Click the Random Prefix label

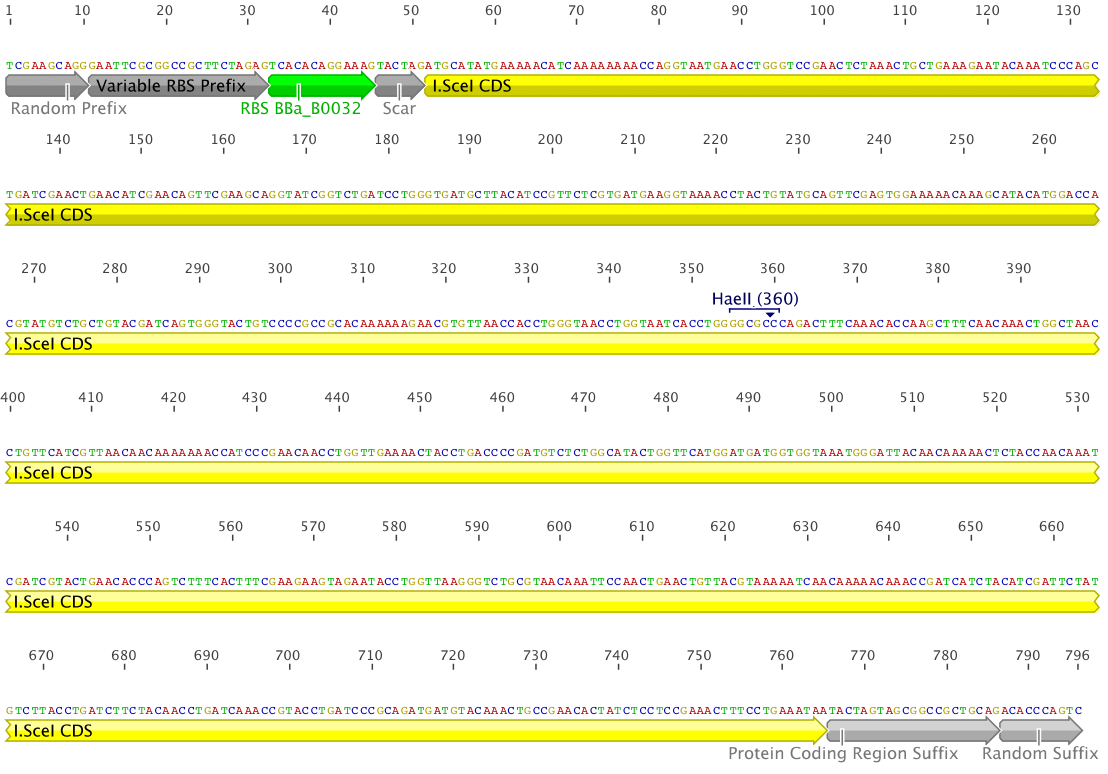click(64, 109)
